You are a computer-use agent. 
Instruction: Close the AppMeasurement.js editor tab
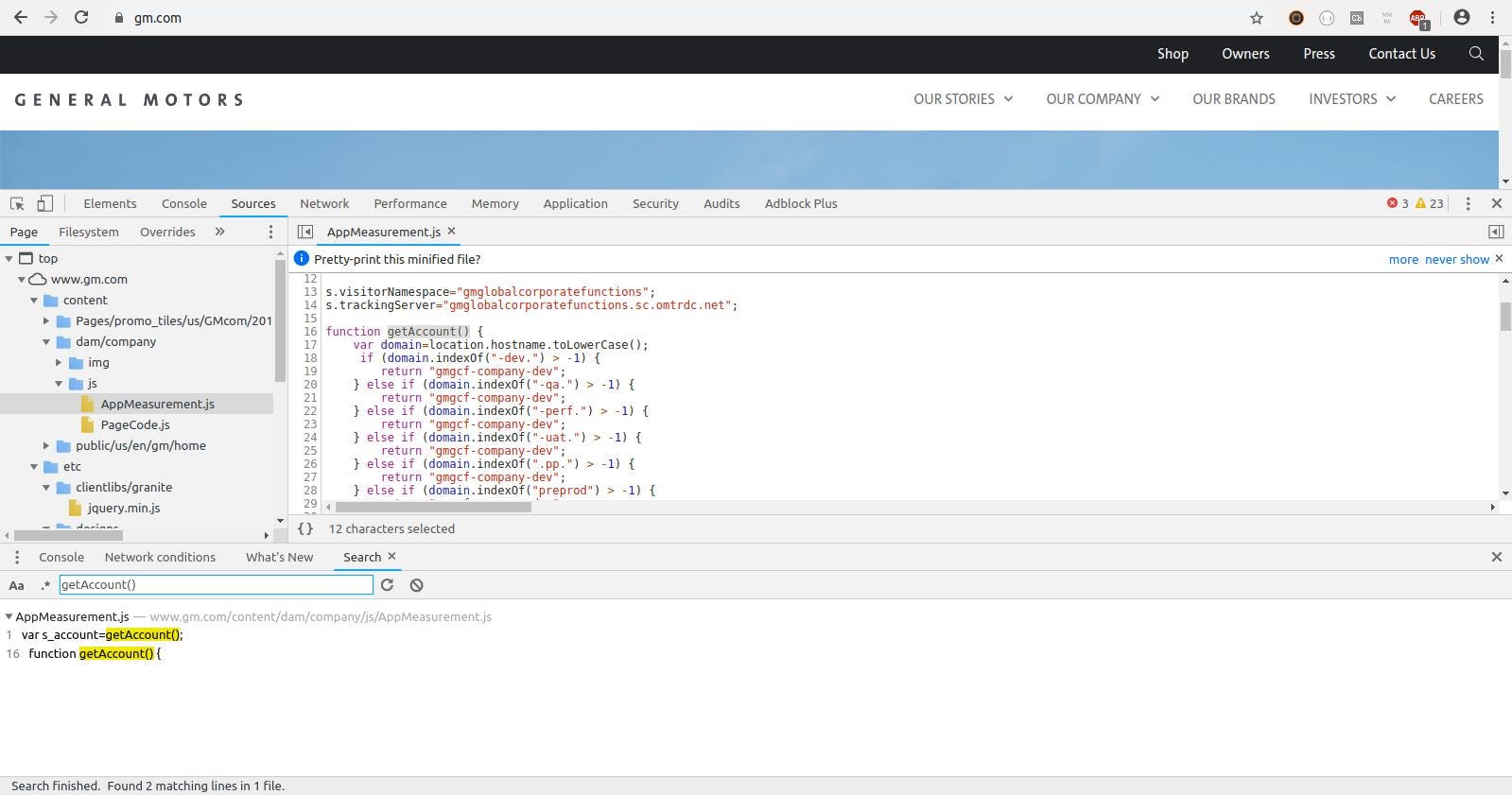coord(451,231)
